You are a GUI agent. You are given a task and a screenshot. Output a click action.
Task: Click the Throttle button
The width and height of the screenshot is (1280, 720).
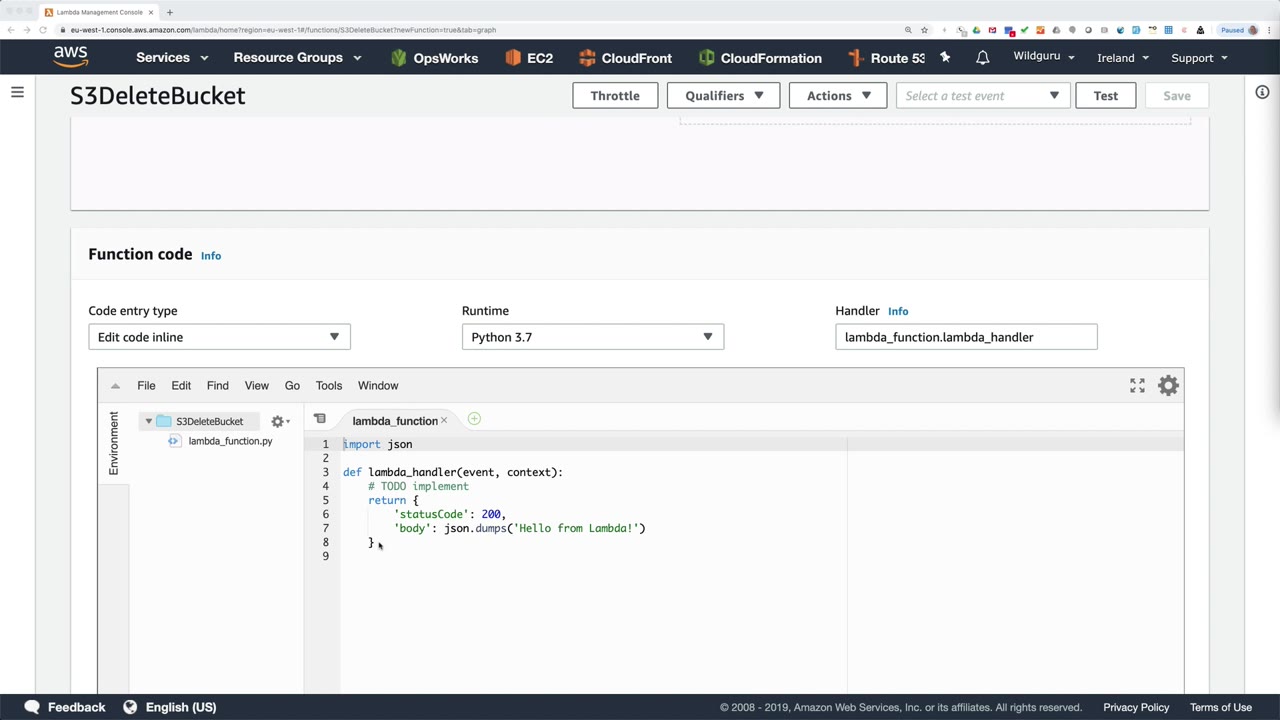tap(614, 96)
